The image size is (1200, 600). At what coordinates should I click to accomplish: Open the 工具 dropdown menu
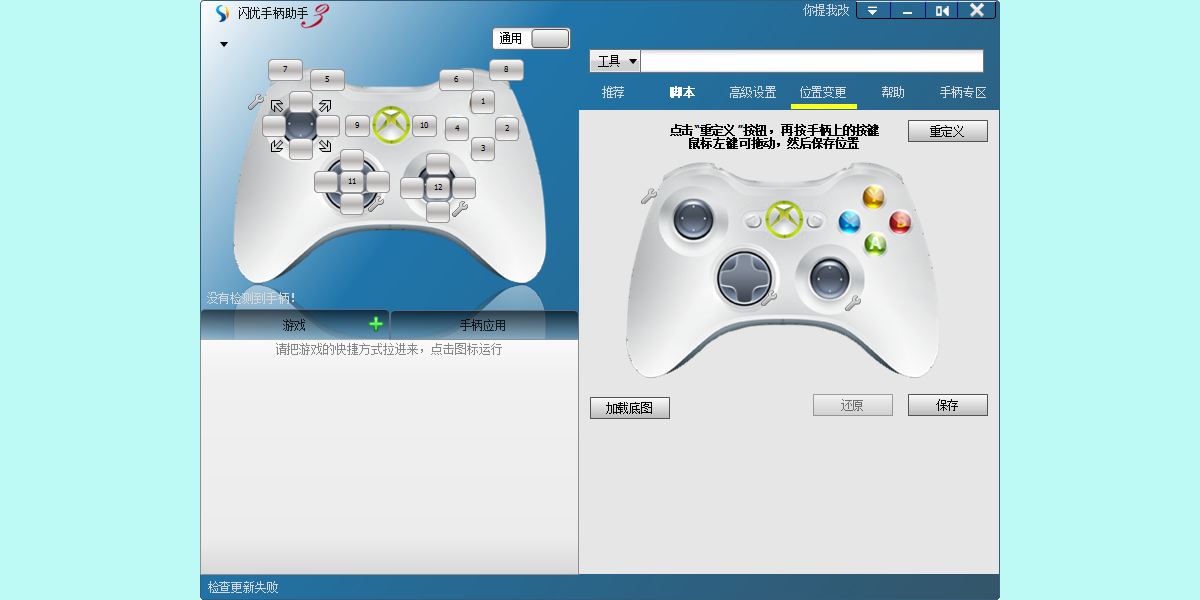(x=614, y=60)
